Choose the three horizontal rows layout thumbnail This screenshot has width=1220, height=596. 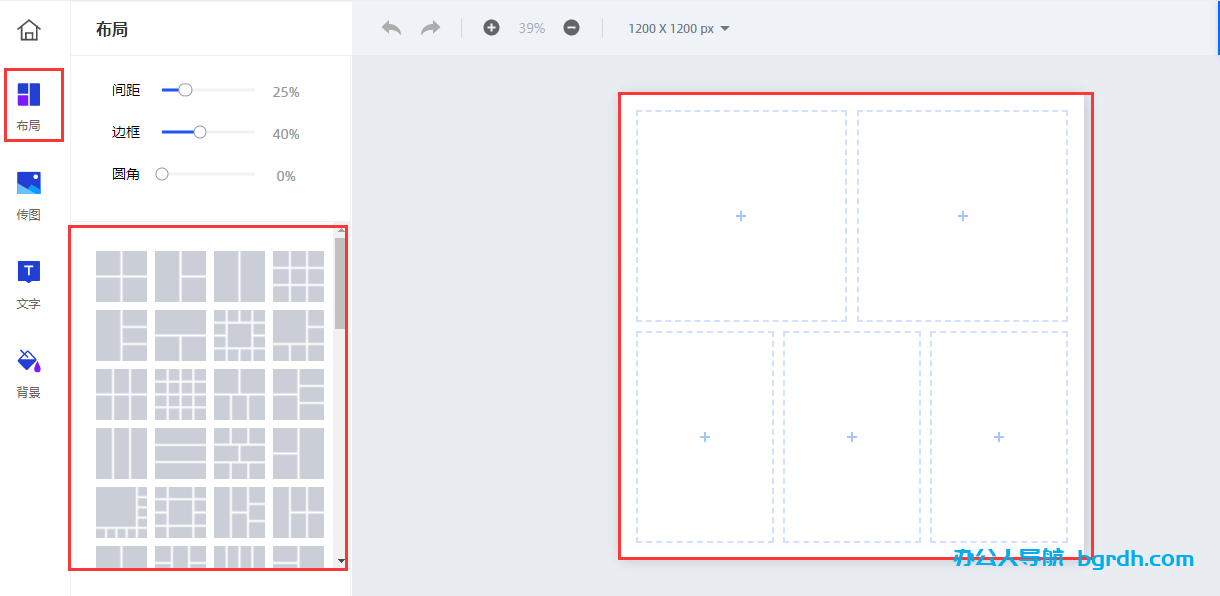180,453
